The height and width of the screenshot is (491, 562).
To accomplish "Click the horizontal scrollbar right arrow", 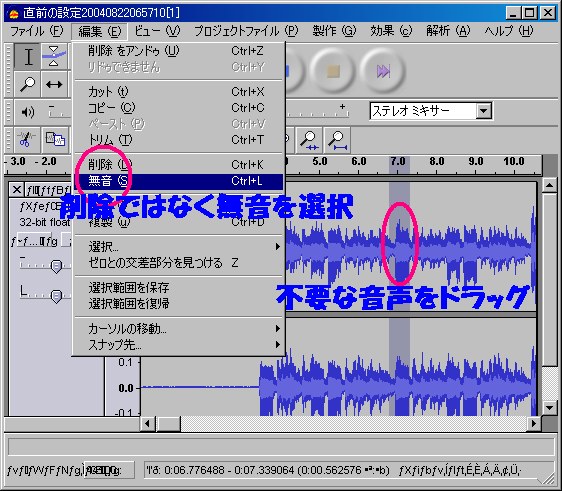I will 534,424.
